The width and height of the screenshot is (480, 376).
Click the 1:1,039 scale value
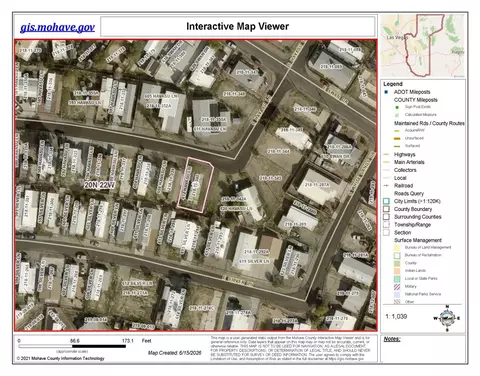tap(396, 316)
